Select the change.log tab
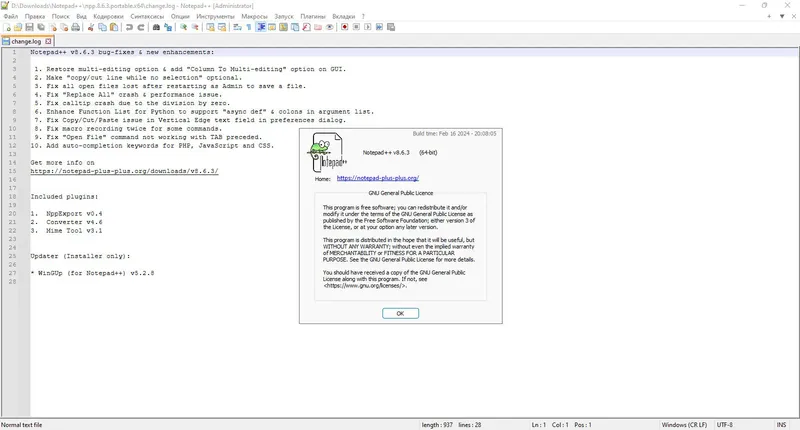The width and height of the screenshot is (800, 430). [x=26, y=41]
